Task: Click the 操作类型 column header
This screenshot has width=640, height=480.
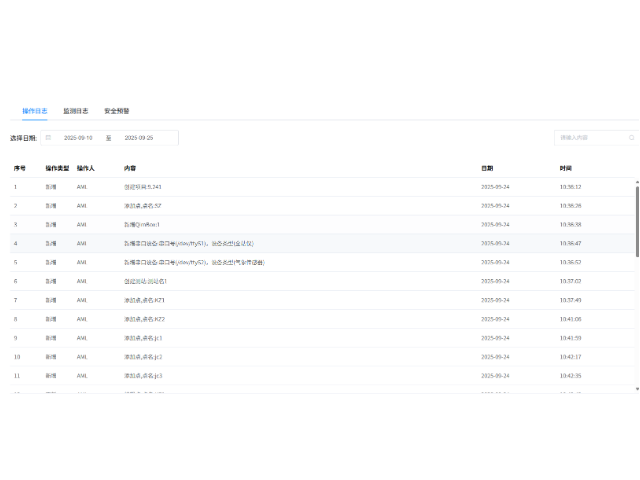Action: coord(54,168)
